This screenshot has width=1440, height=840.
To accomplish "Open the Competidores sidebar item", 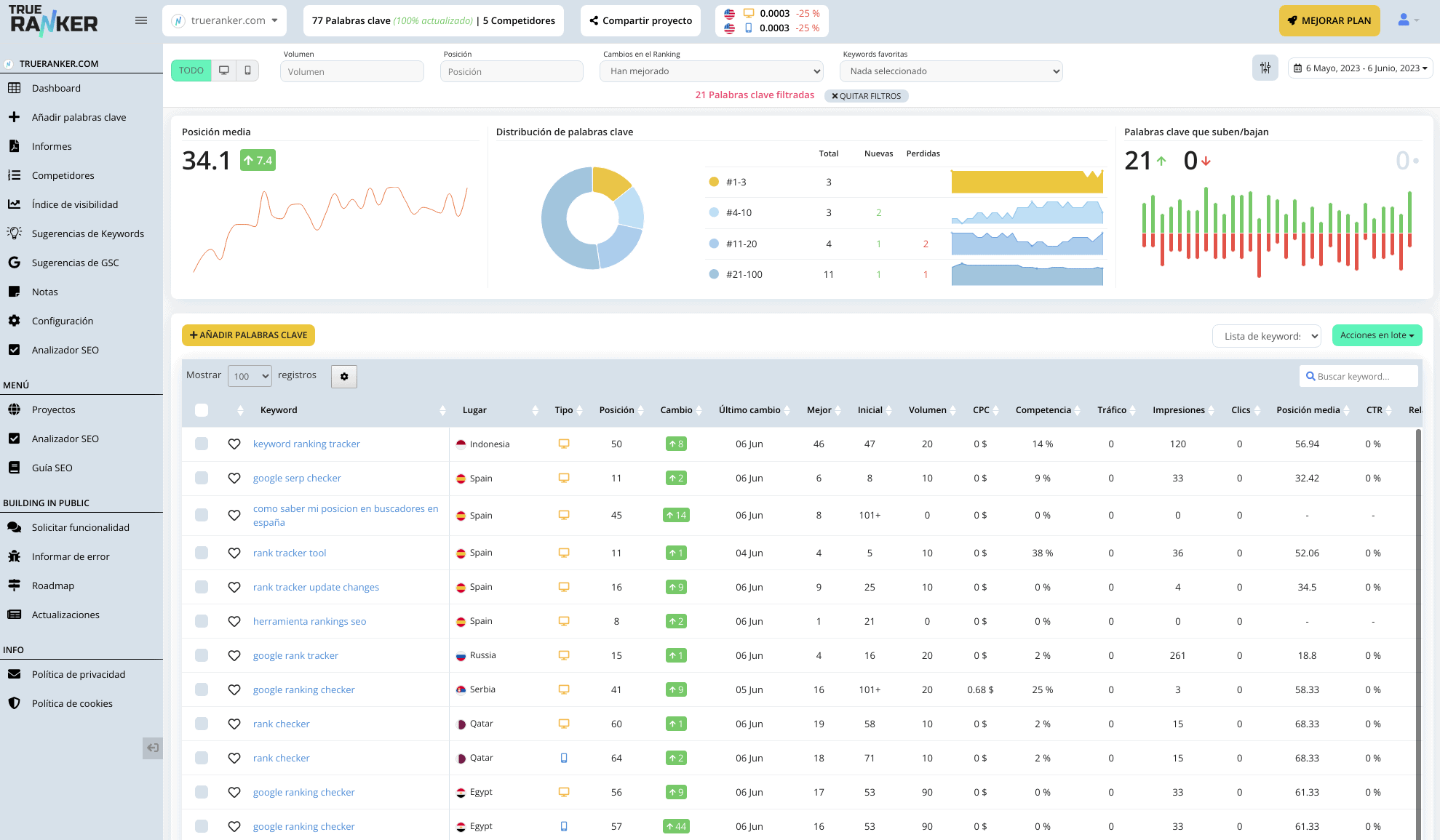I will click(x=63, y=175).
